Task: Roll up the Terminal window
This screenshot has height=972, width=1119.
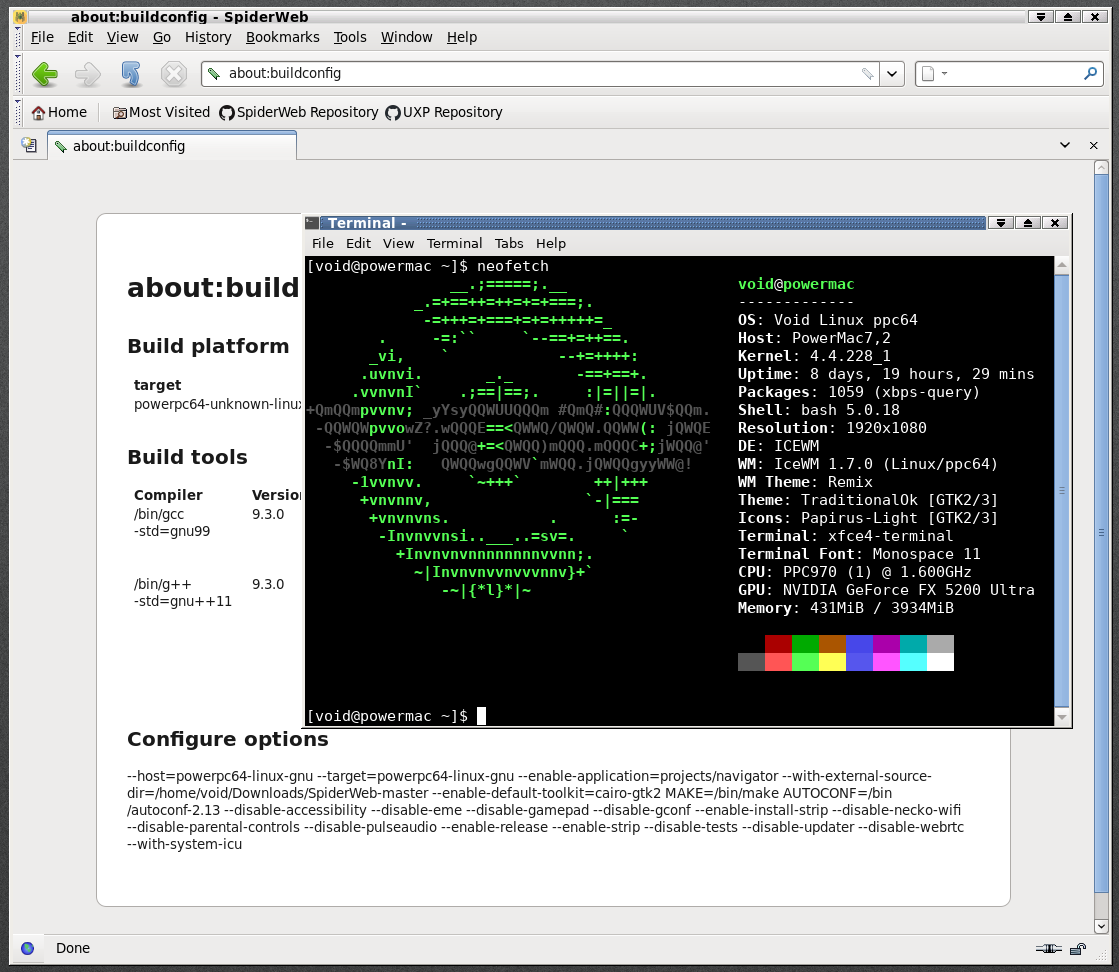Action: 1001,223
